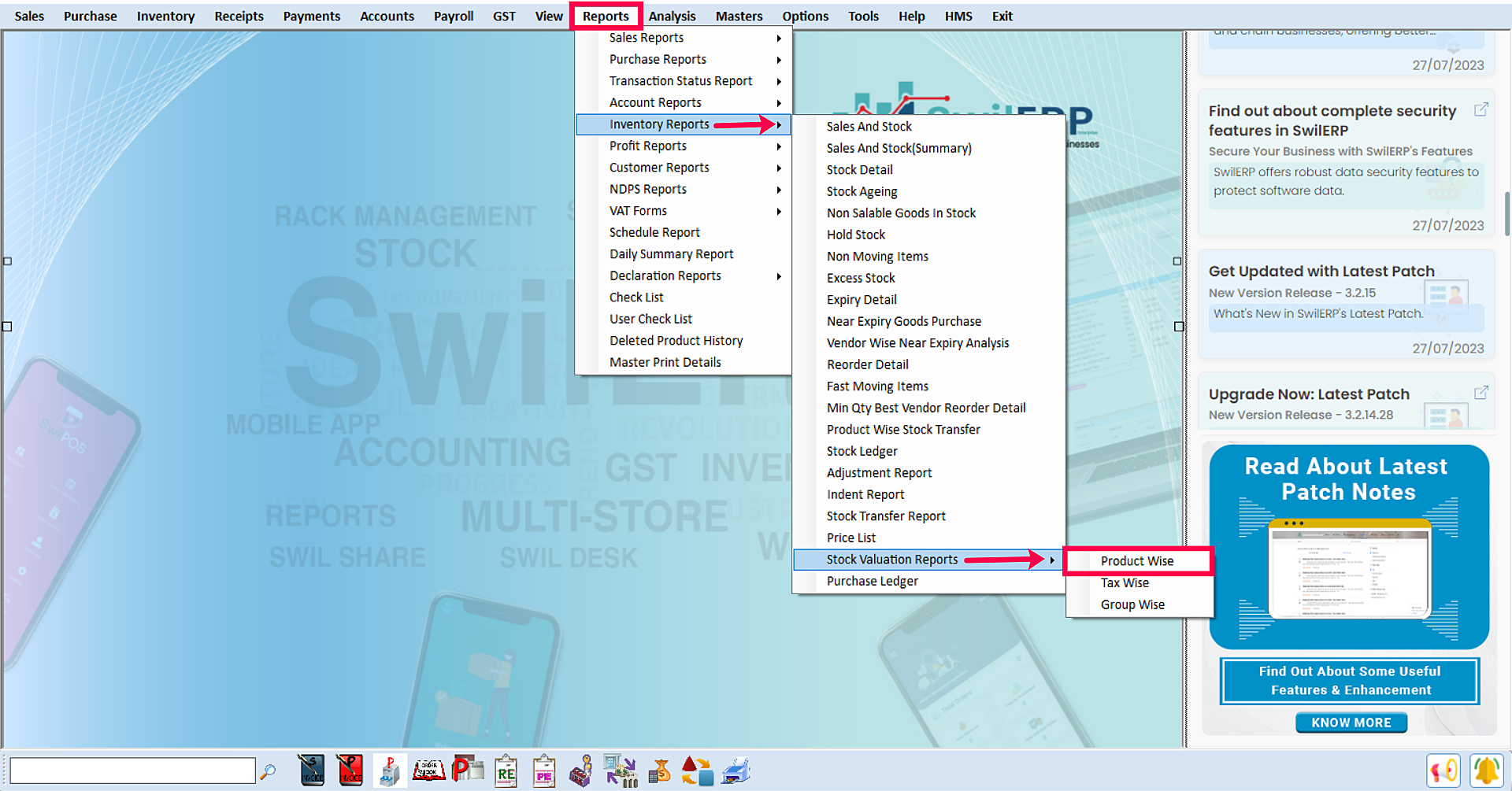
Task: Select Purchase Ledger report
Action: coord(928,582)
